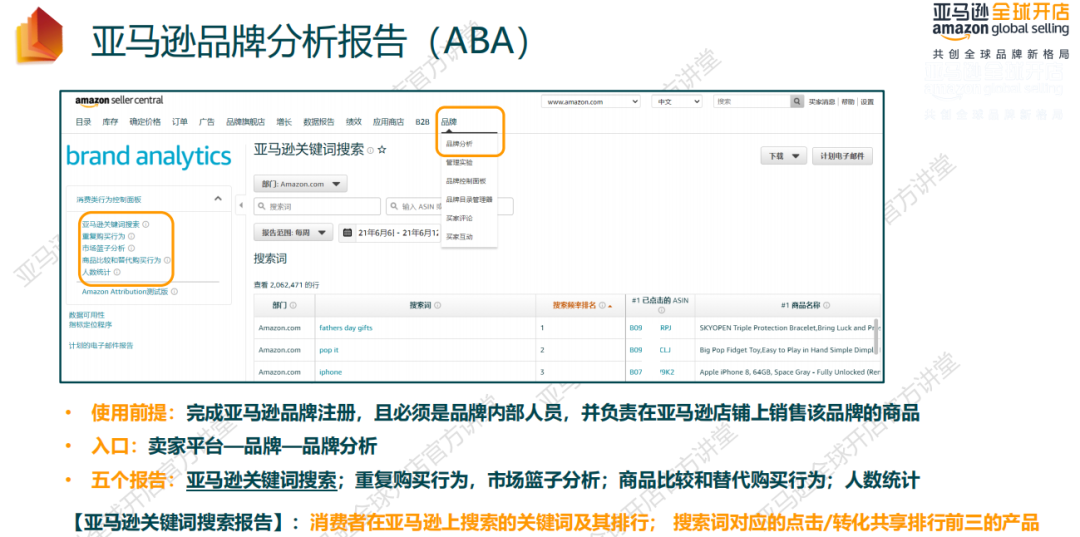
Task: Open the 报告范围: 每周 dropdown
Action: pyautogui.click(x=293, y=233)
